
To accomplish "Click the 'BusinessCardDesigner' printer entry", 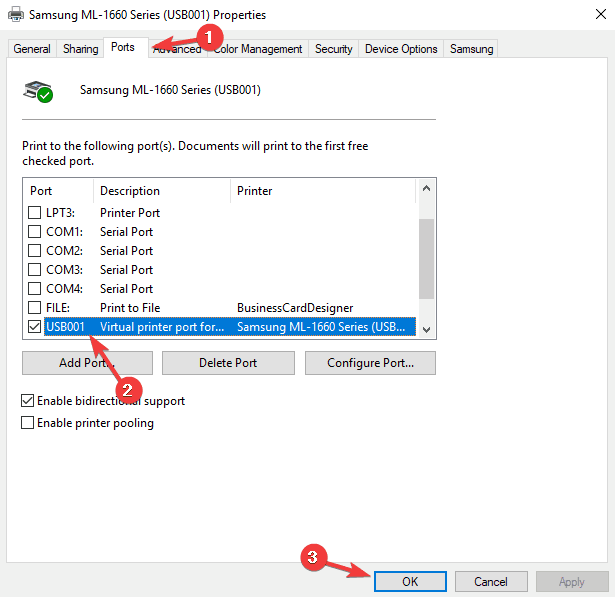I will (x=295, y=308).
